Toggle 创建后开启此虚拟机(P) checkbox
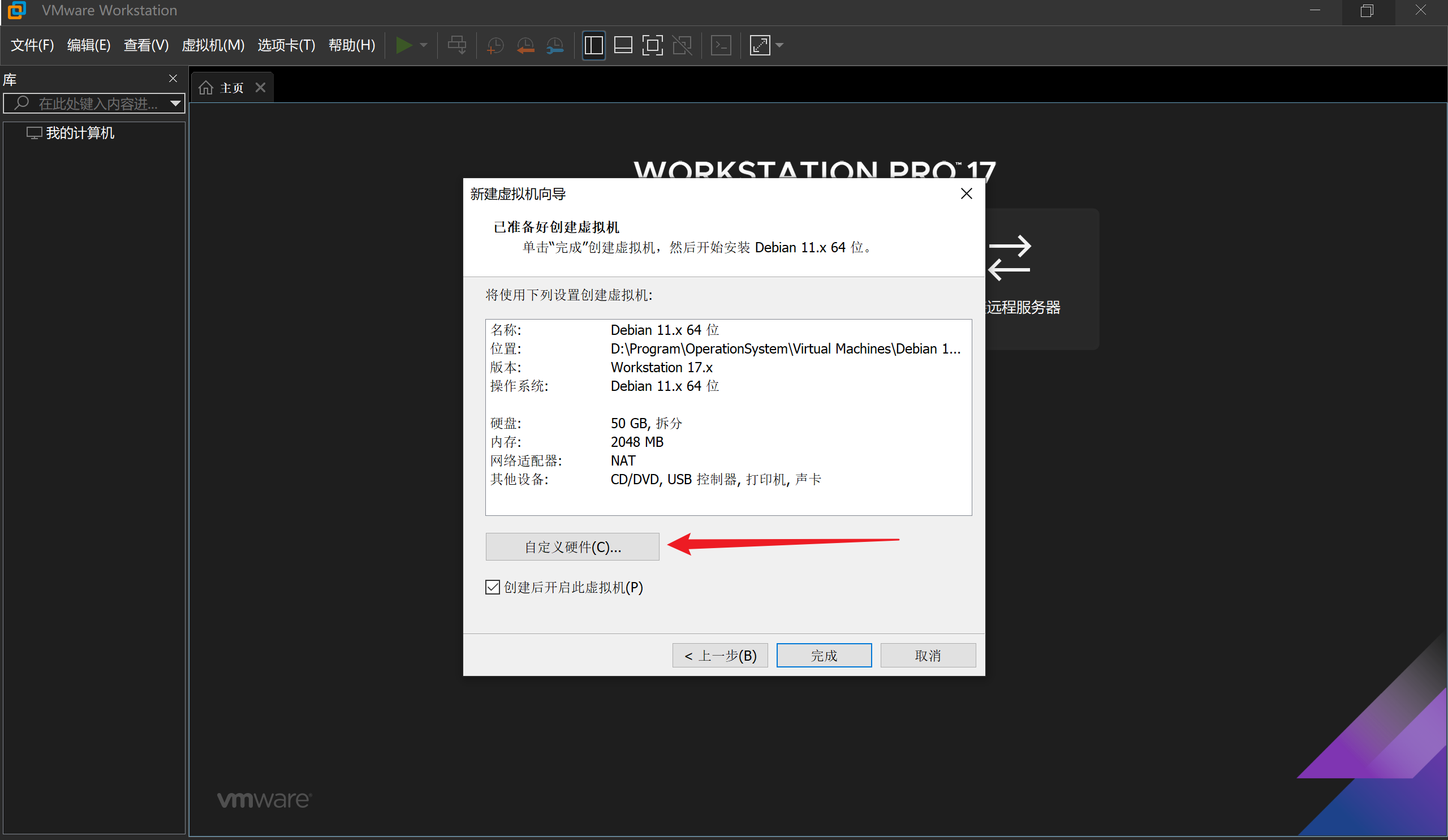 click(x=493, y=587)
